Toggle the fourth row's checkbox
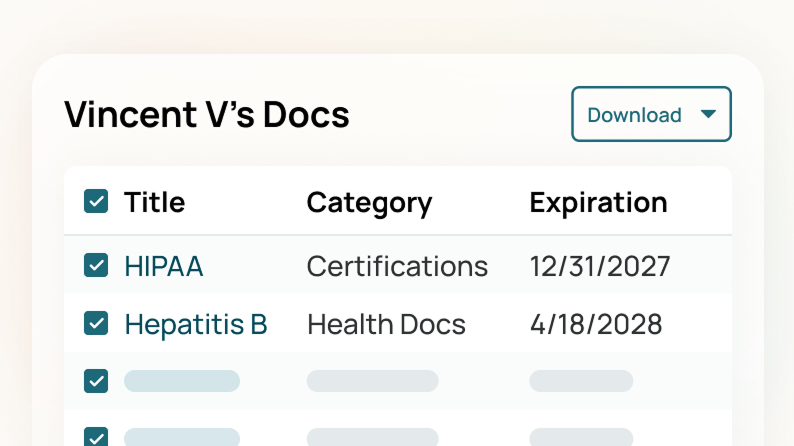This screenshot has height=446, width=794. pyautogui.click(x=96, y=437)
